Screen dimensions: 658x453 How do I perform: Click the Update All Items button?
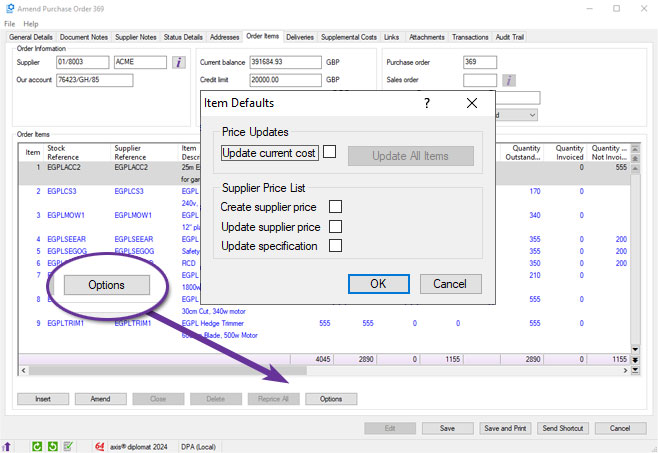(x=411, y=156)
